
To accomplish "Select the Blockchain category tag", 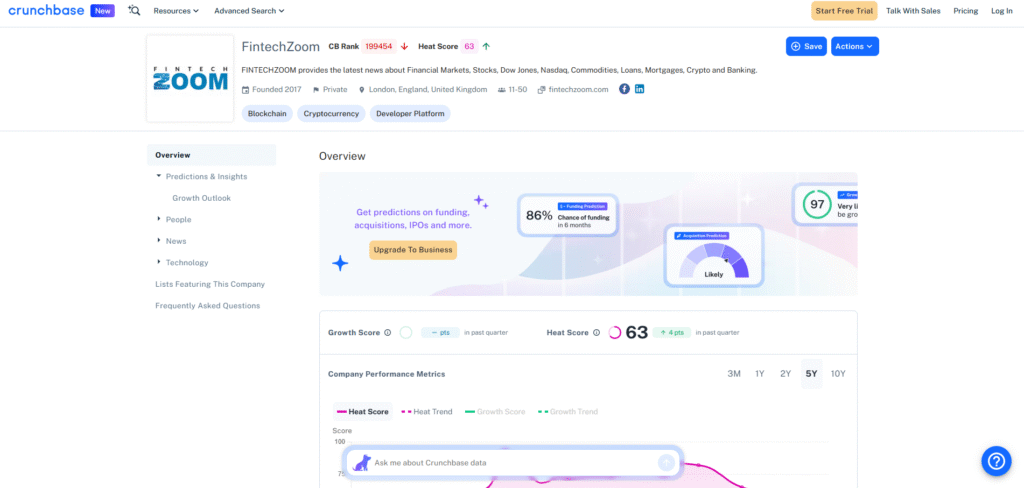I will coord(267,114).
